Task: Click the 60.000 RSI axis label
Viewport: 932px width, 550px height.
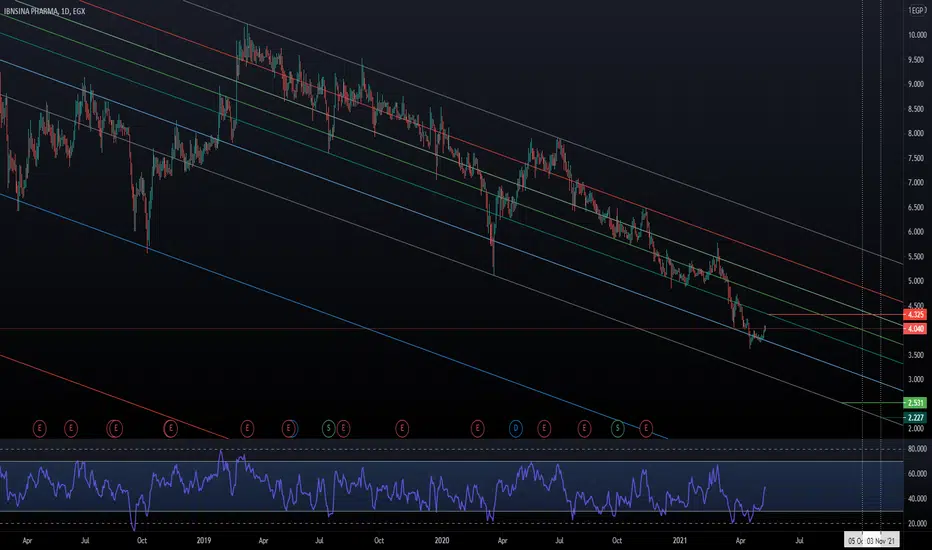Action: coord(917,474)
